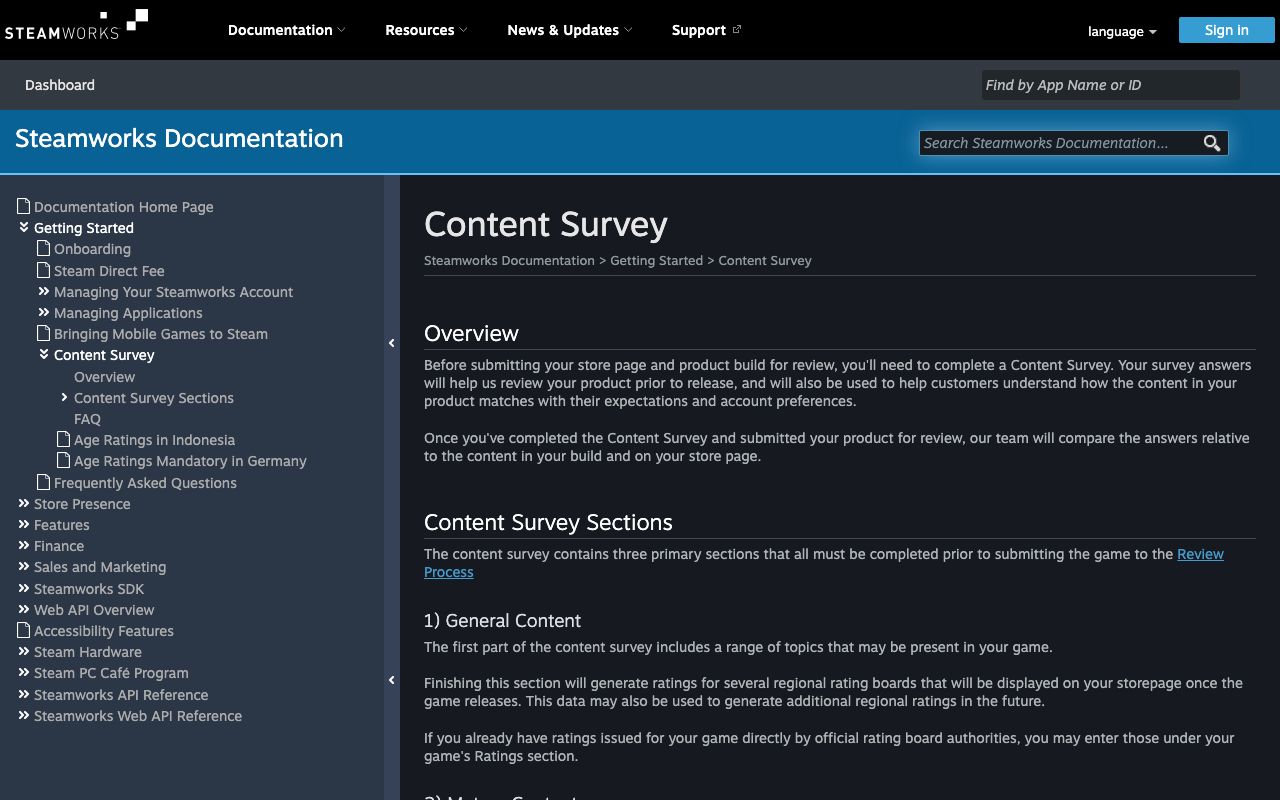Image resolution: width=1280 pixels, height=800 pixels.
Task: Click the external link icon next to Support
Action: (x=737, y=29)
